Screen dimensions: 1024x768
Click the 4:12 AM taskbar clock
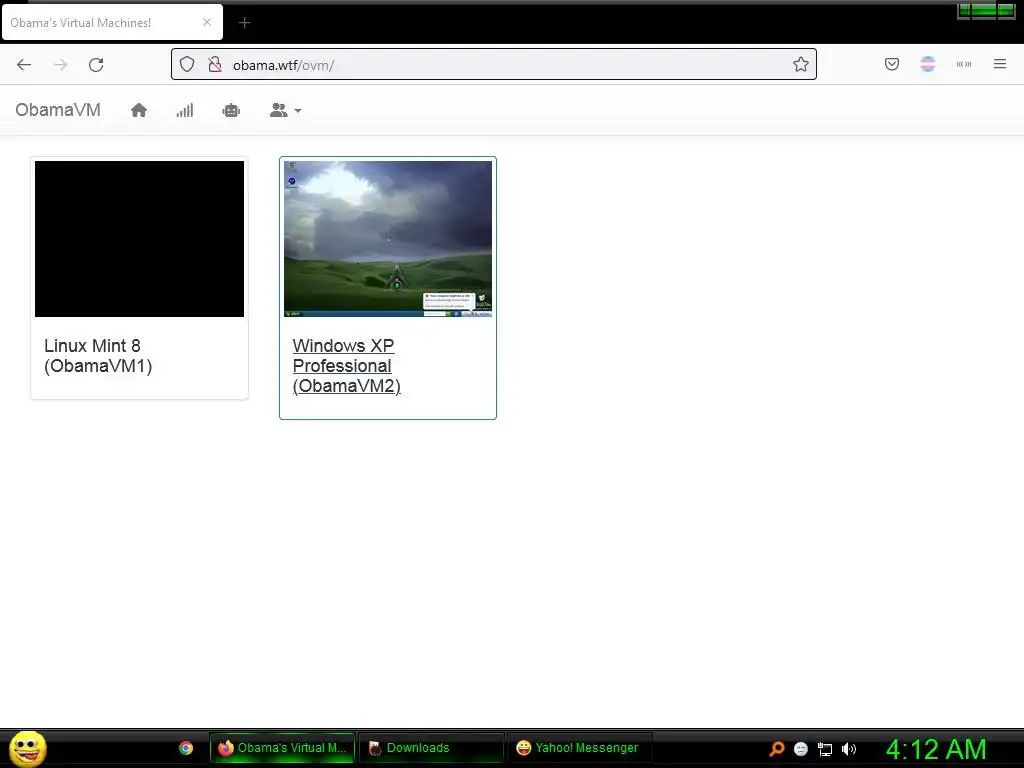coord(936,749)
